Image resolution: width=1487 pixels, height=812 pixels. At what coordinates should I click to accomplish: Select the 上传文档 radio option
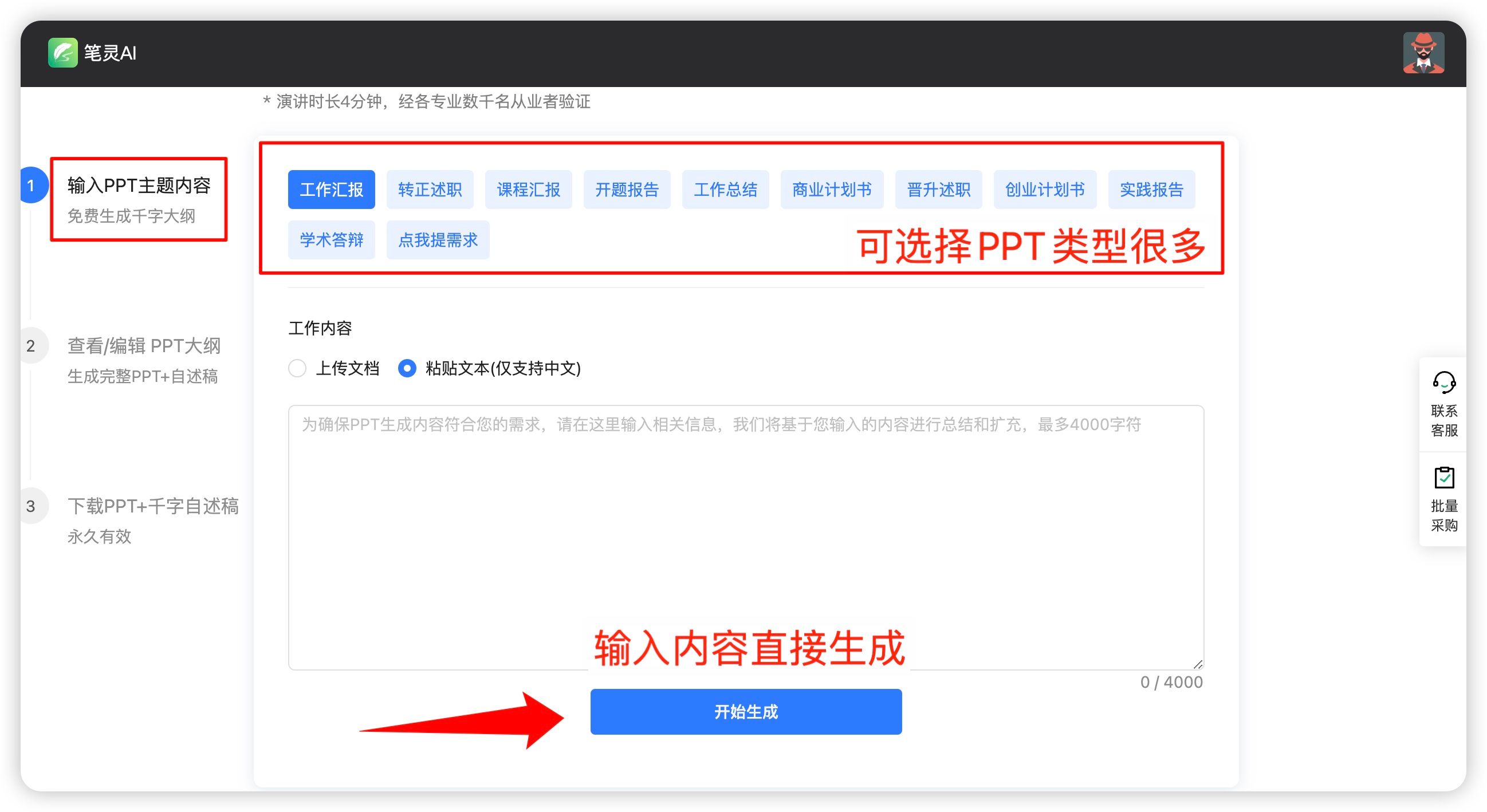[297, 368]
